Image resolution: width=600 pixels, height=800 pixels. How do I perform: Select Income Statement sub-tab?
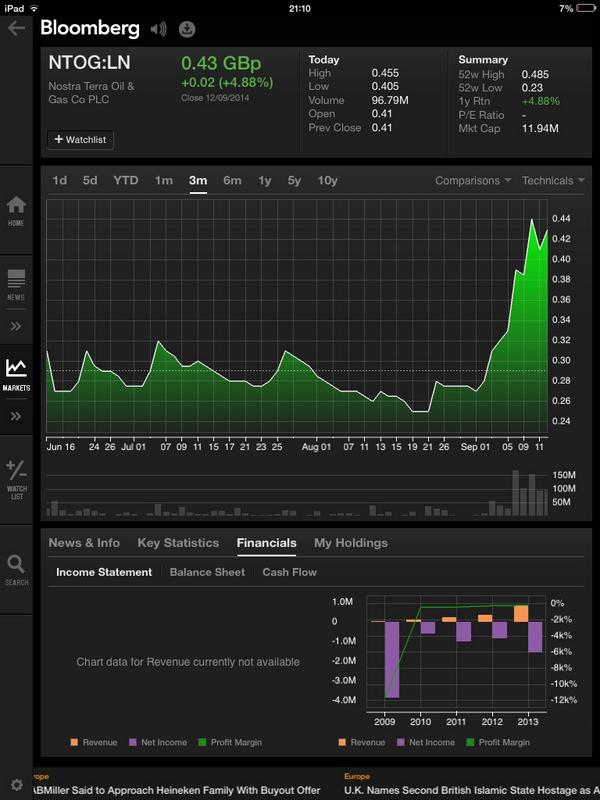[x=104, y=572]
